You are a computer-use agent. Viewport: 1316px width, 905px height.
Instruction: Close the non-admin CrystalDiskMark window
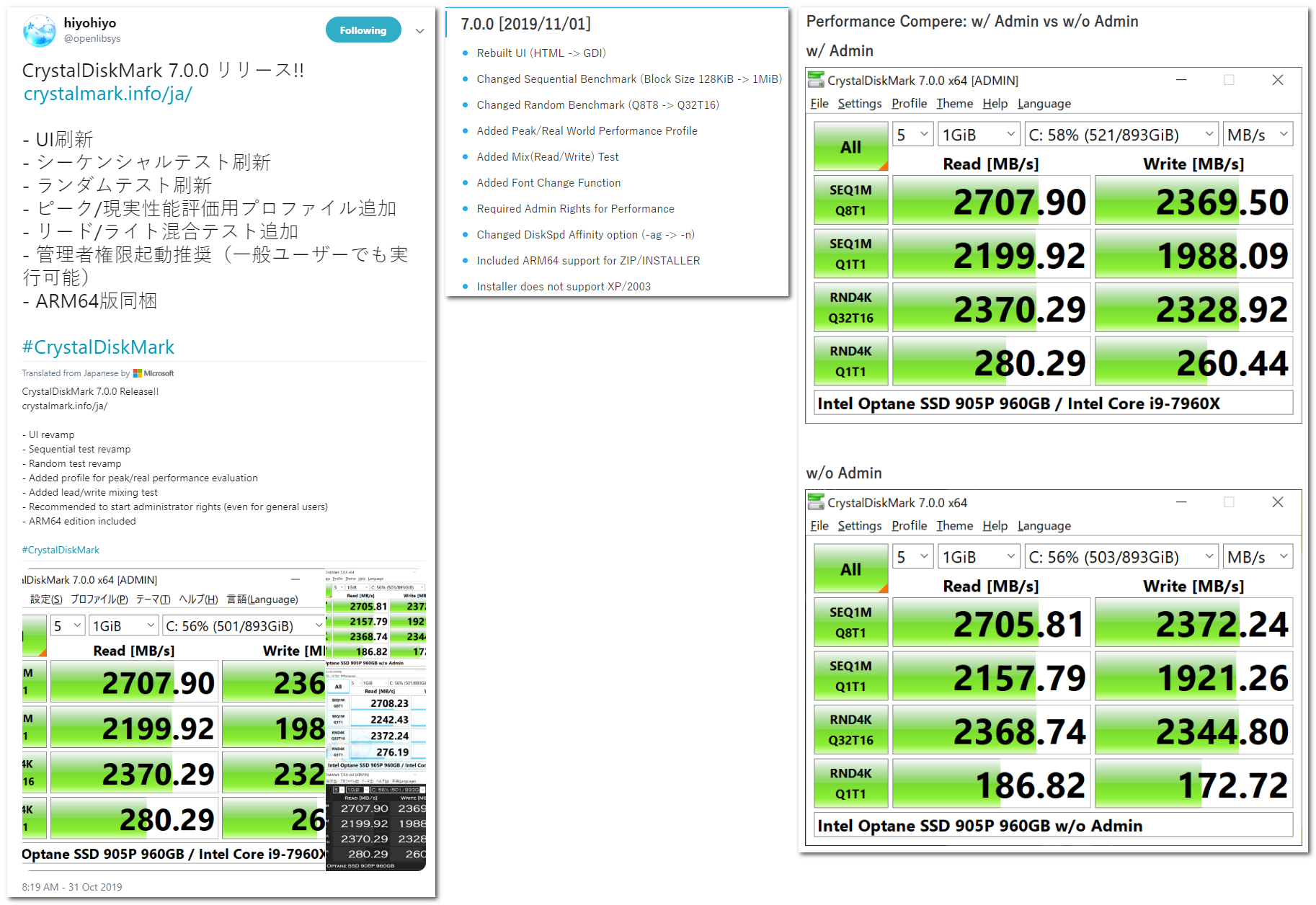click(1278, 502)
